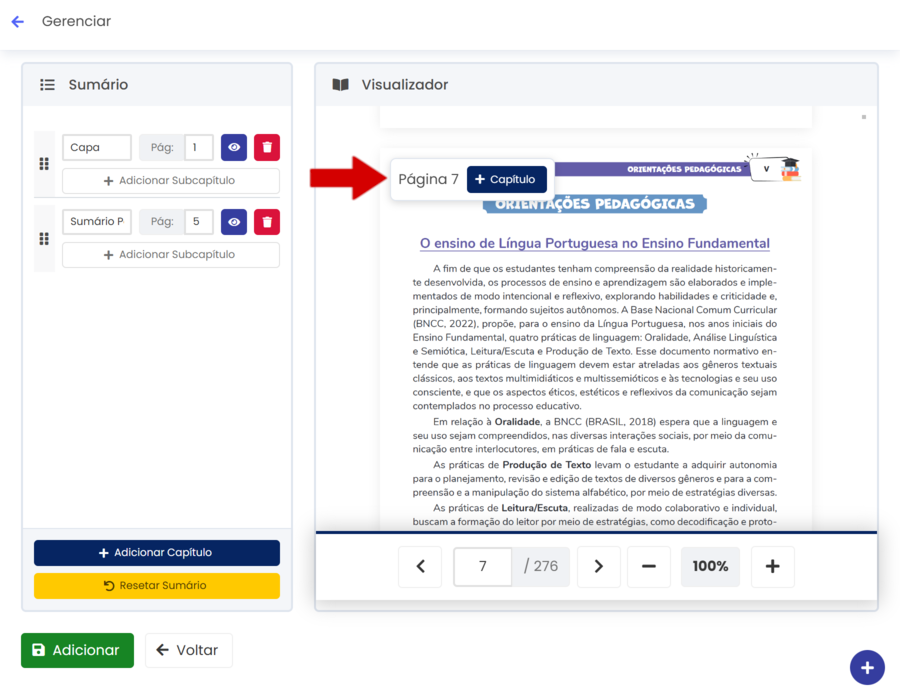
Task: Zoom out with the minus button
Action: [x=649, y=566]
